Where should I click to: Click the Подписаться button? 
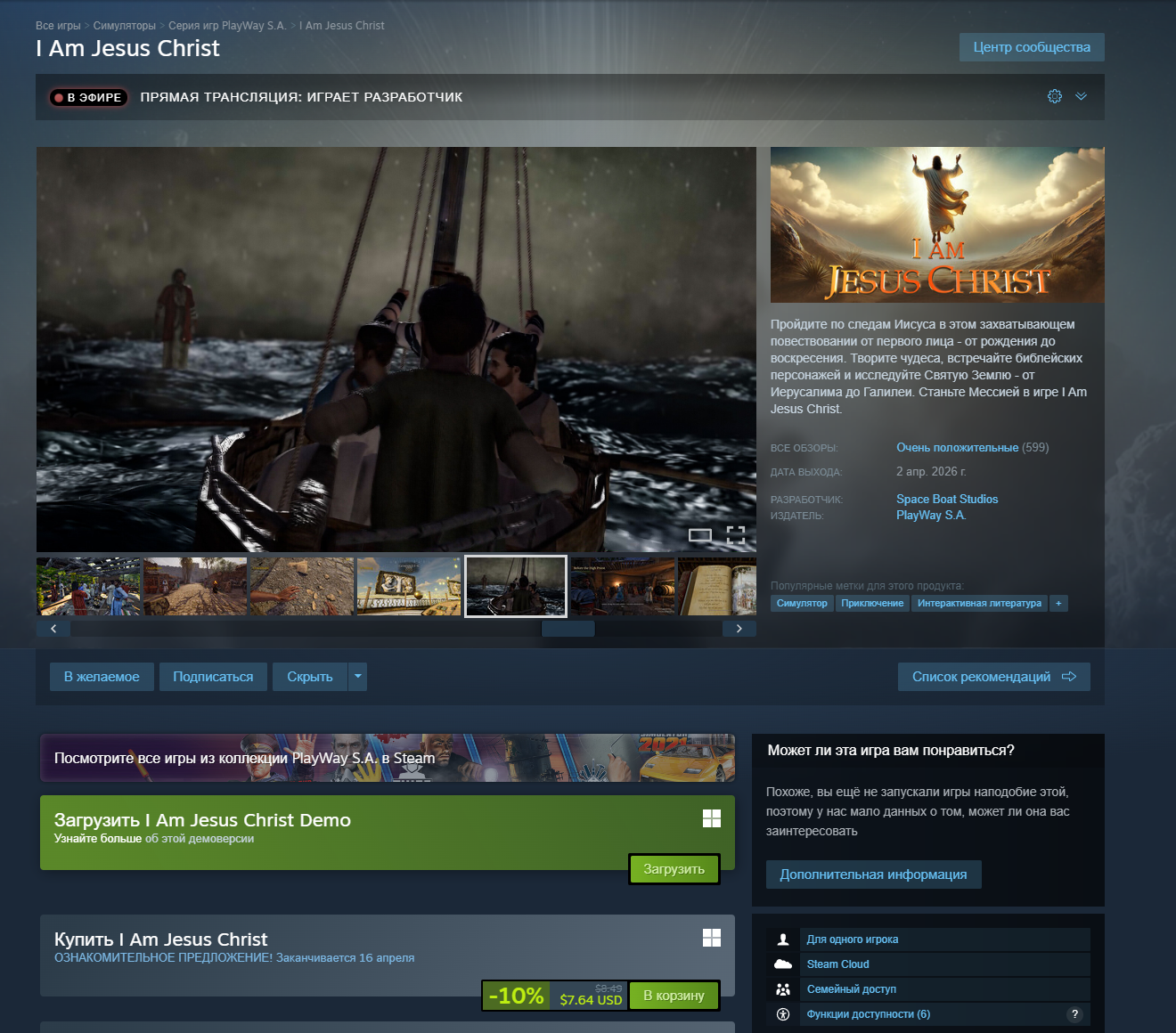pos(213,677)
